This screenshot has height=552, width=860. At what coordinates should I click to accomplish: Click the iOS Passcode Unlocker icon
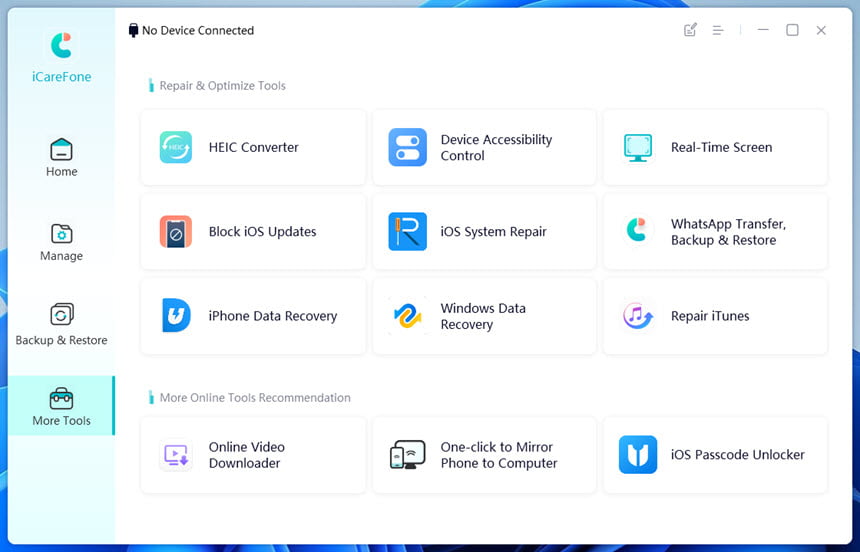(x=638, y=455)
